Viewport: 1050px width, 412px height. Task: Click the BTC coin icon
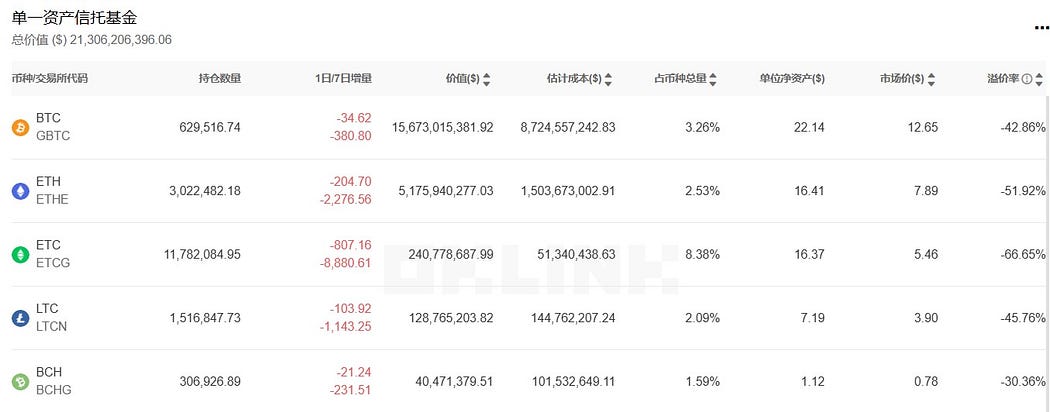(21, 127)
